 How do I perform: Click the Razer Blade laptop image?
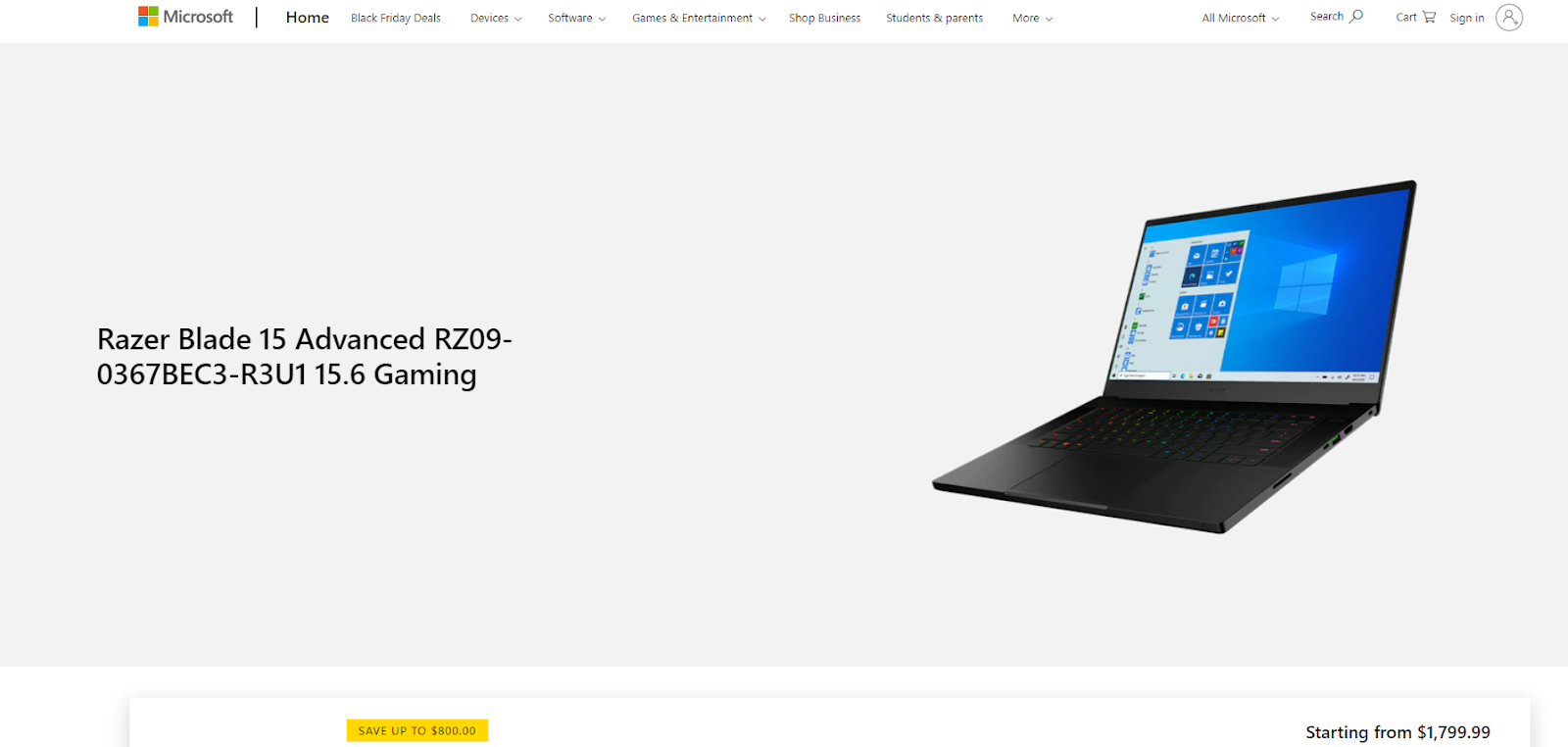[x=1174, y=356]
